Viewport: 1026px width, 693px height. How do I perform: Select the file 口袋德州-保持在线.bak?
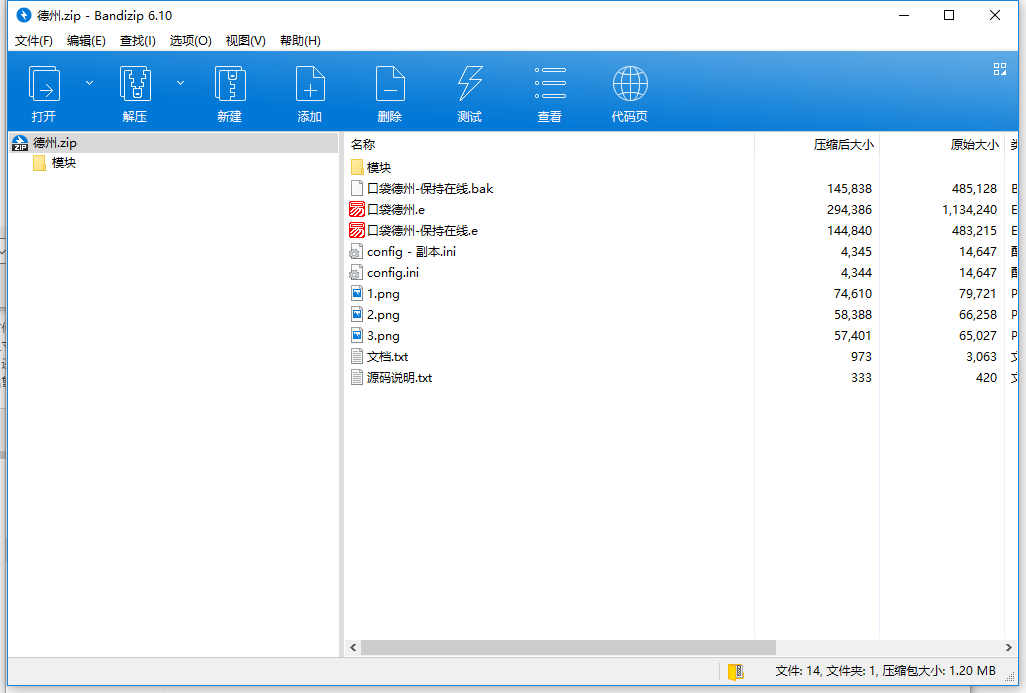click(x=430, y=188)
